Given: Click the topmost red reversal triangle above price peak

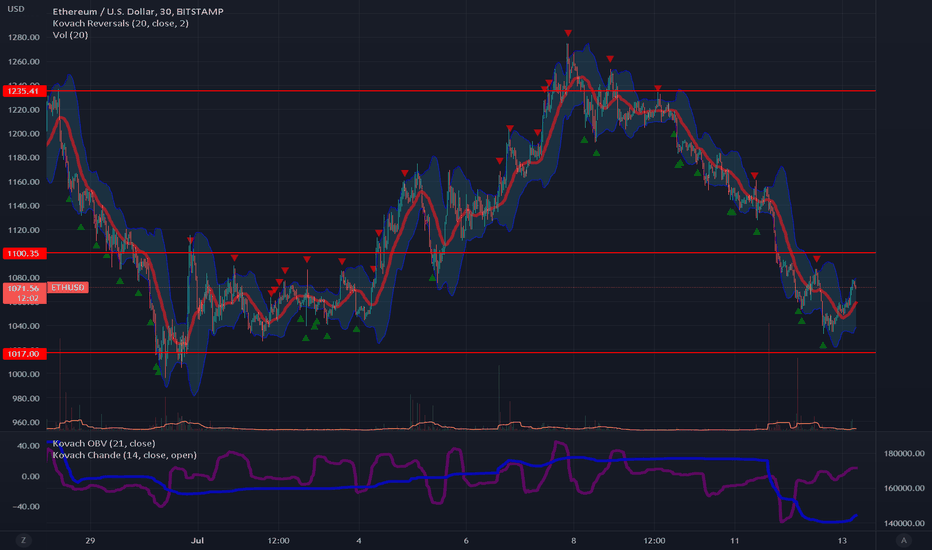Looking at the screenshot, I should click(568, 33).
